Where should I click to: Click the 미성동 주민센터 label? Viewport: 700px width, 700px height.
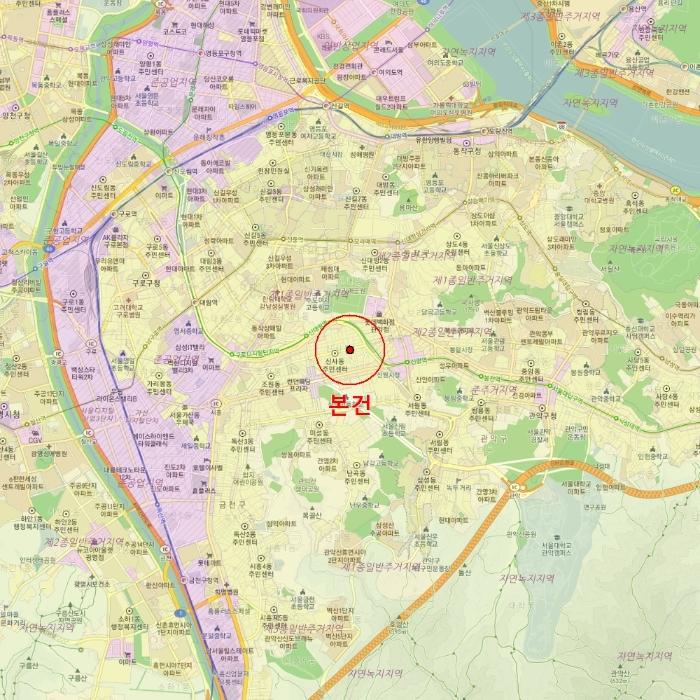coord(319,437)
